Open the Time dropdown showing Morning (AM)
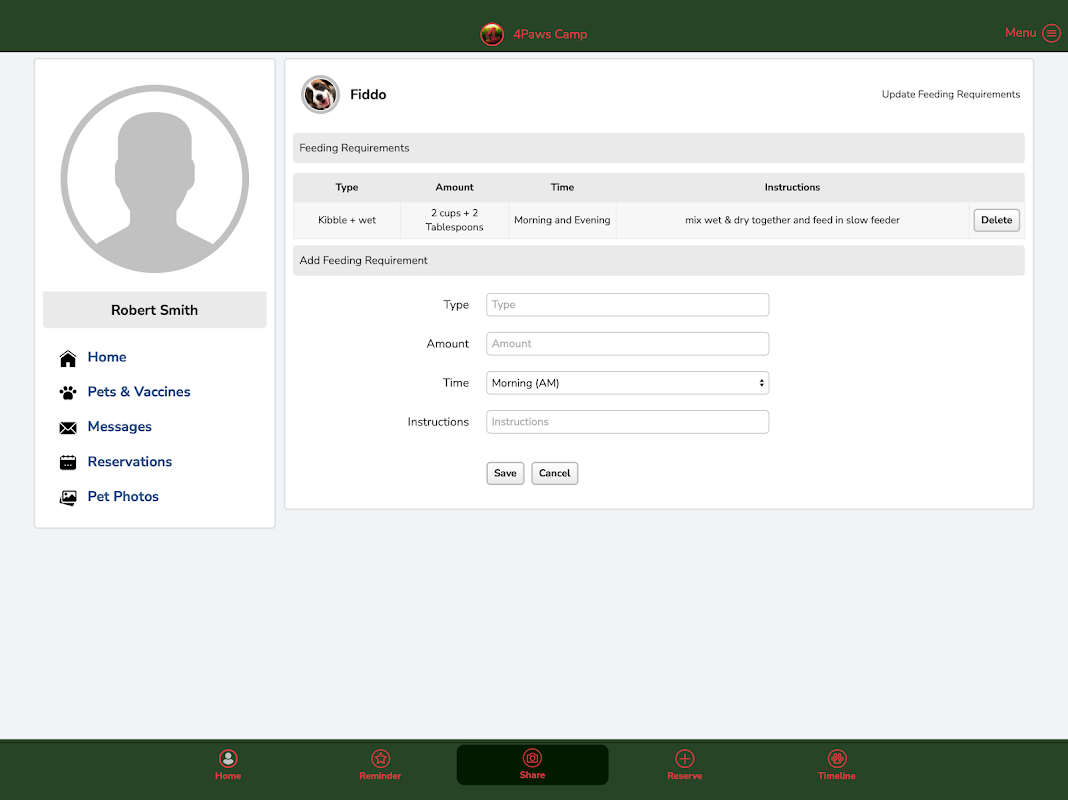The width and height of the screenshot is (1068, 800). point(627,383)
